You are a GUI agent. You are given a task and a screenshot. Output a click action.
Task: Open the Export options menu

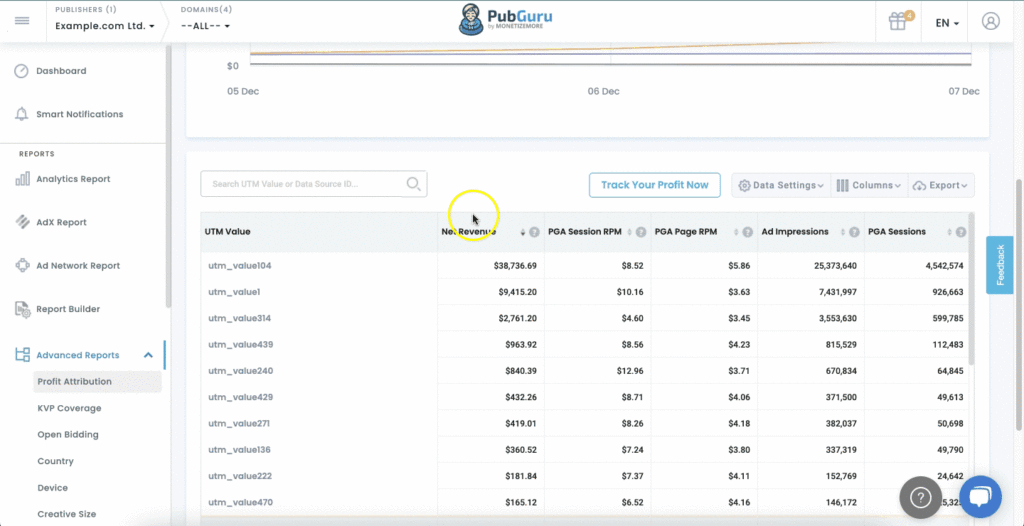click(941, 185)
